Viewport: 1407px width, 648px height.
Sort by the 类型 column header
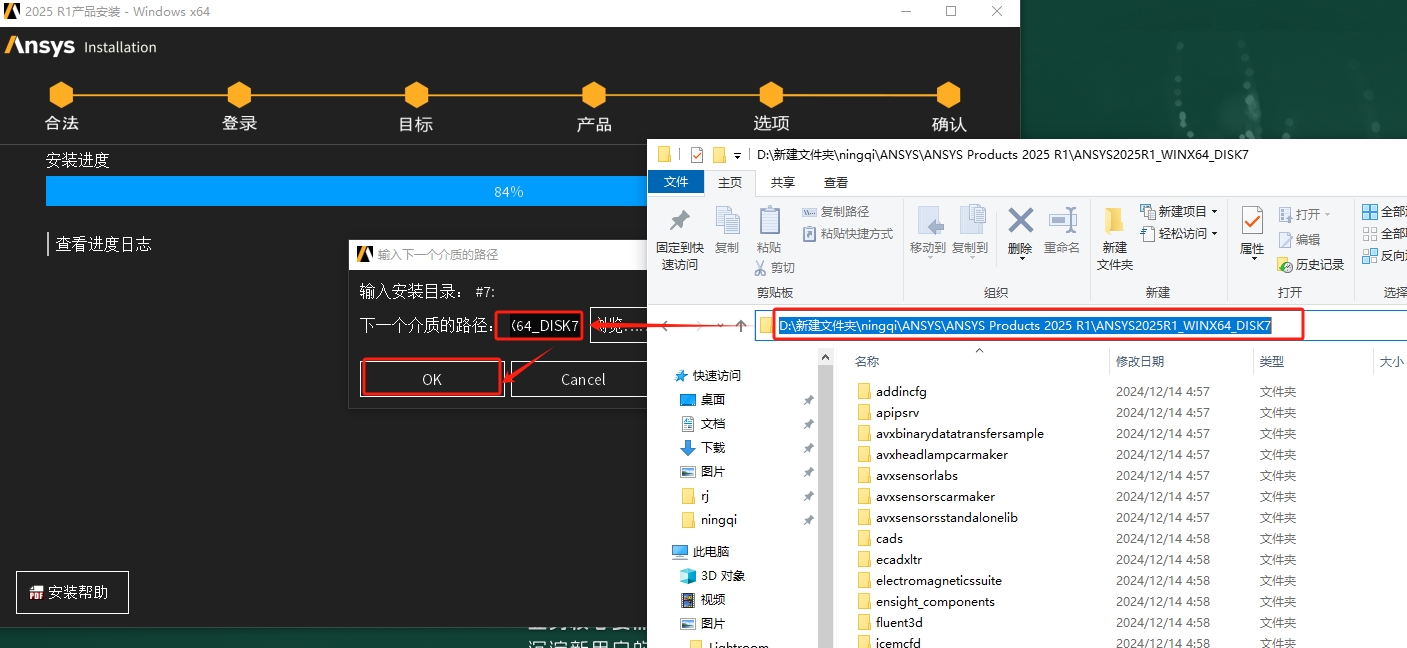tap(1271, 362)
